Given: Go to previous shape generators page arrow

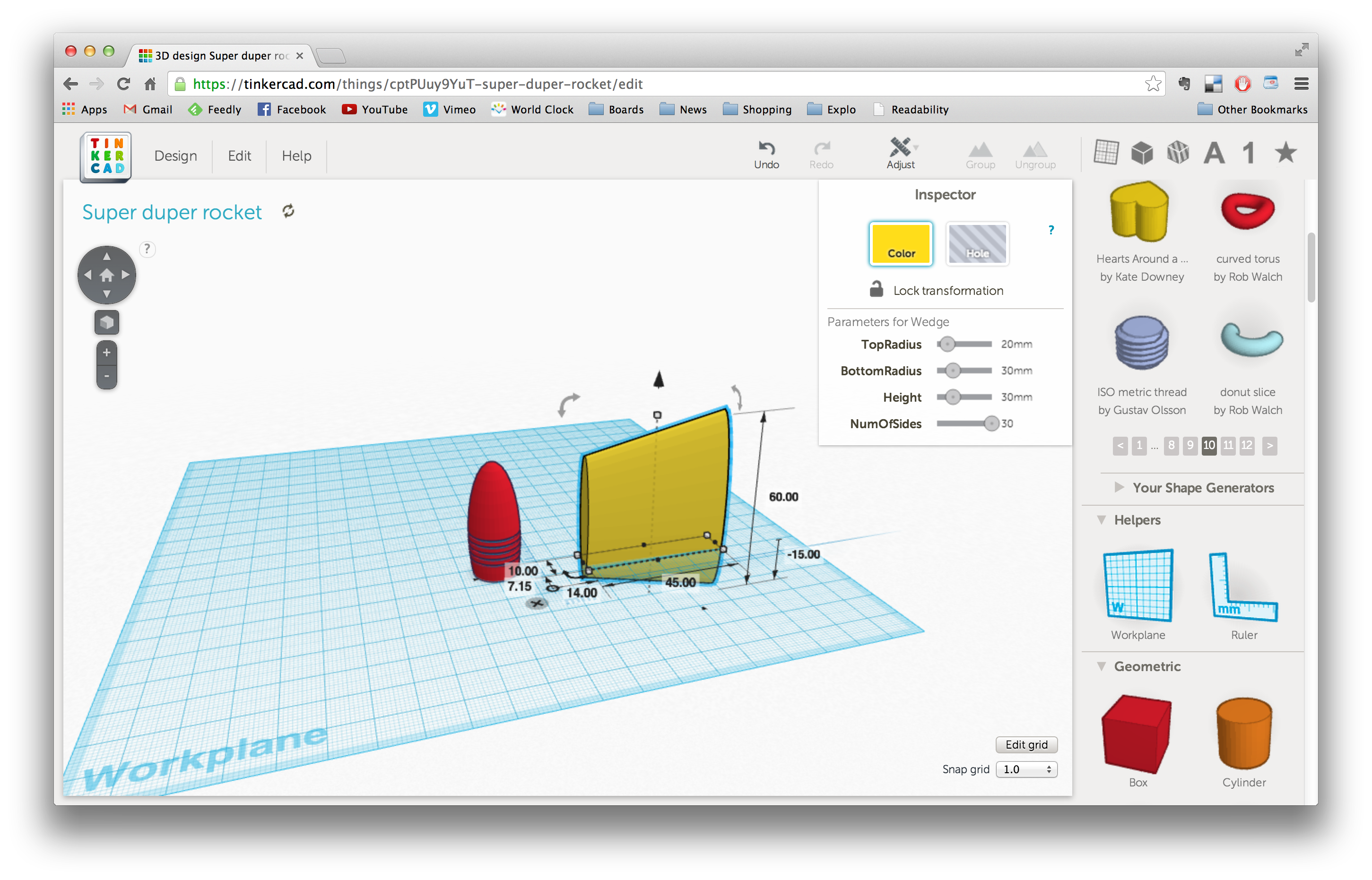Looking at the screenshot, I should [1120, 445].
